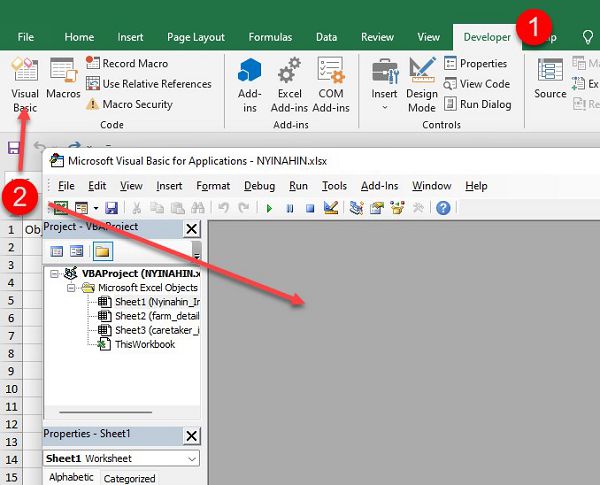Screen dimensions: 600x485
Task: Click Excel's quick access Save icon
Action: pyautogui.click(x=14, y=147)
